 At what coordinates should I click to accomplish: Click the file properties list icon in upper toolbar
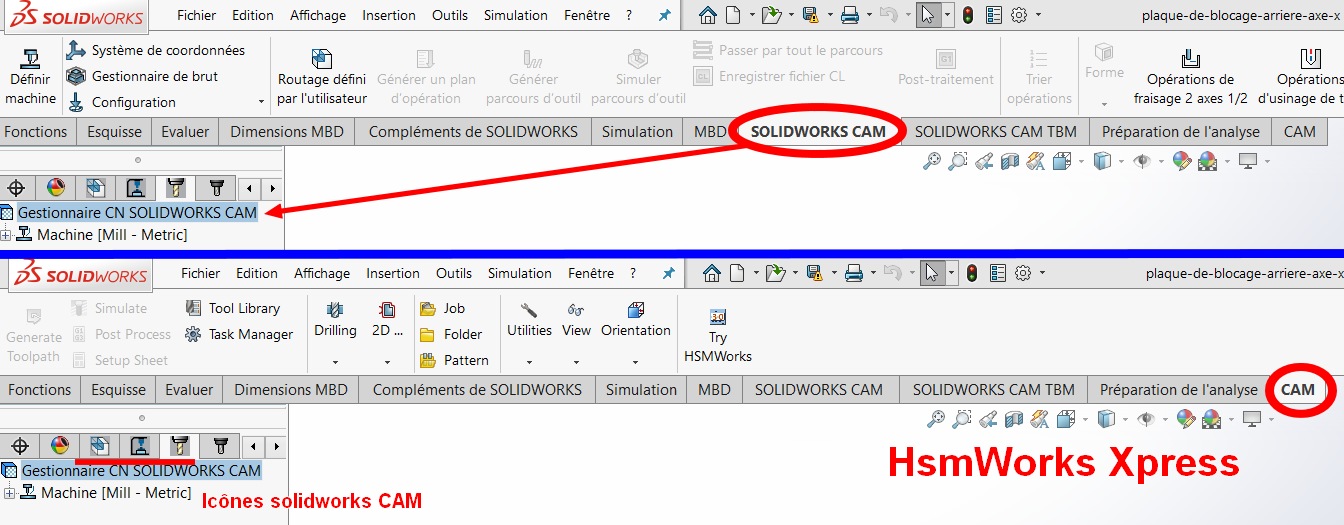point(994,15)
